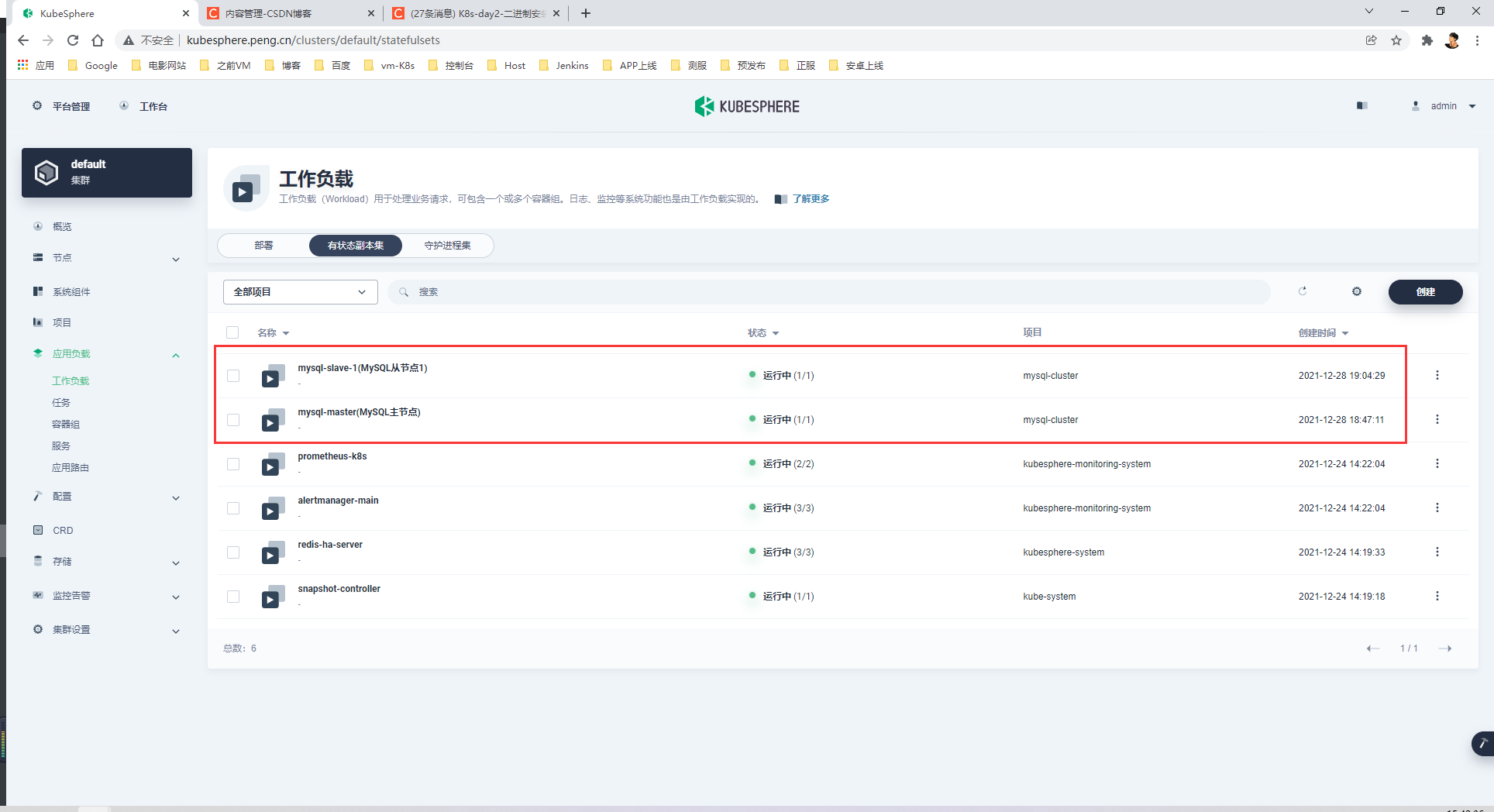Toggle the select-all checkbox in table header
The image size is (1494, 812).
pos(232,332)
